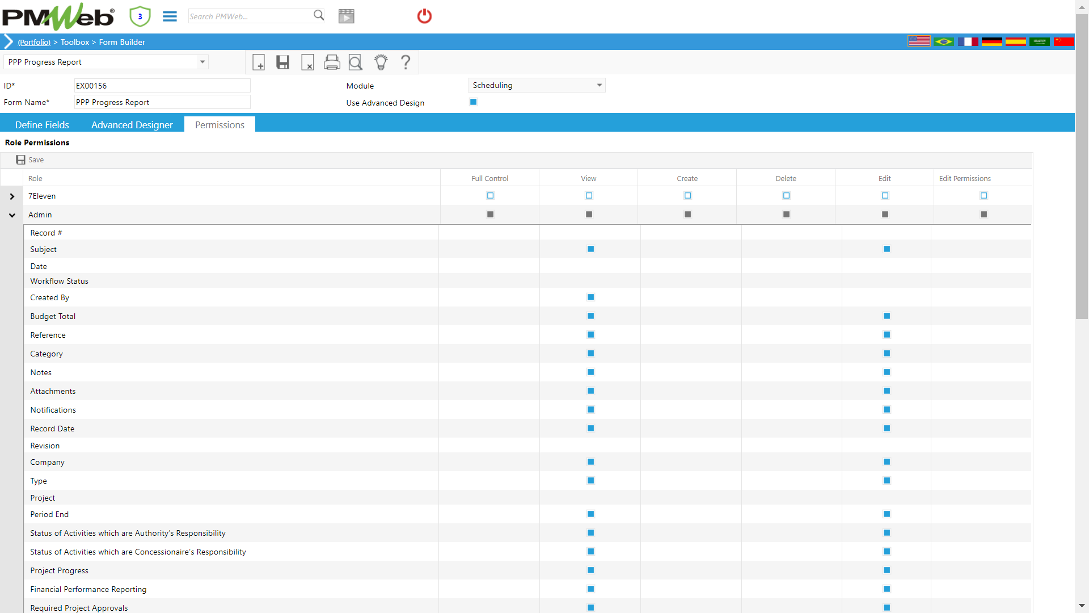Click the save disk toolbar icon
Screen dimensions: 1089x614
pyautogui.click(x=283, y=63)
